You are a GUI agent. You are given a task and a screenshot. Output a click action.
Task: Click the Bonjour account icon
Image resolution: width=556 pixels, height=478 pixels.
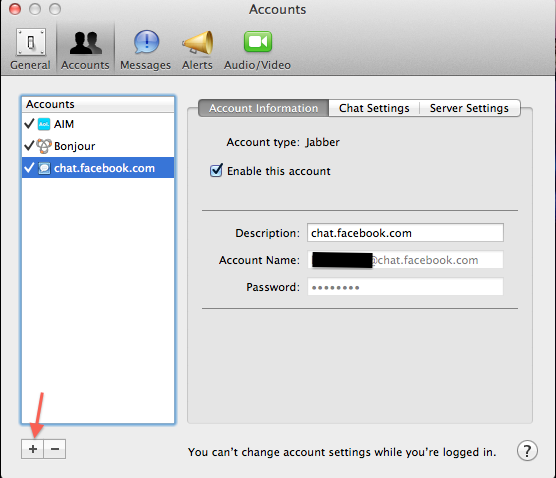(x=44, y=146)
